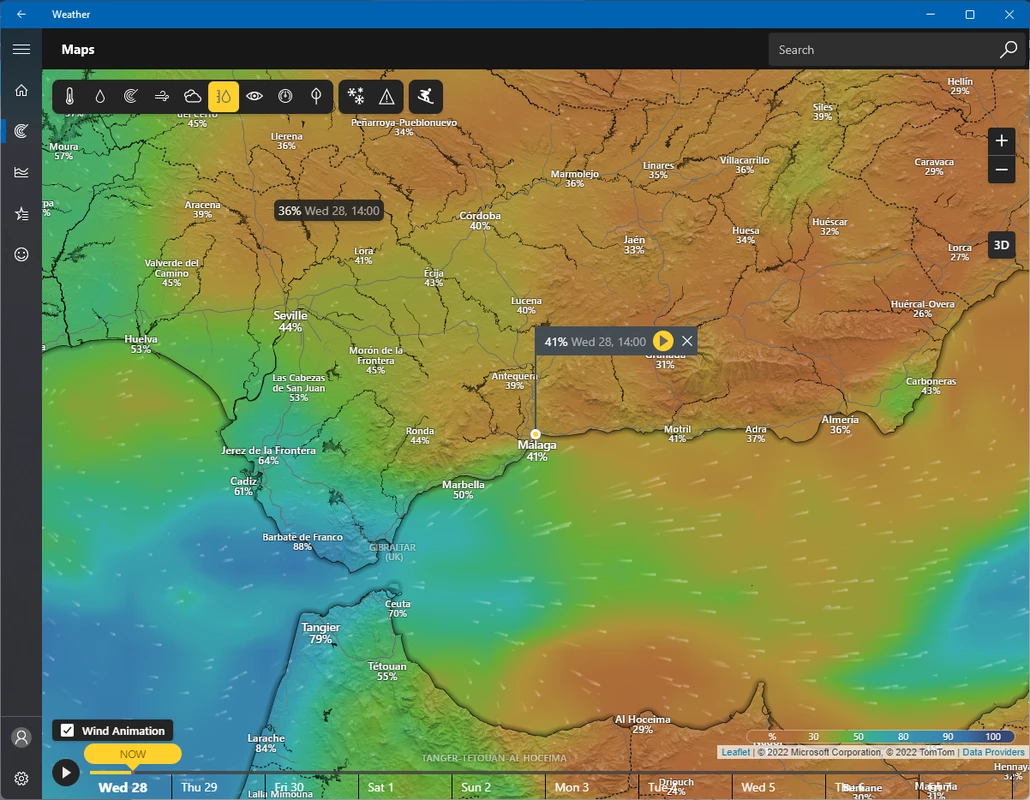Select Sat 1 on the timeline

[x=380, y=787]
